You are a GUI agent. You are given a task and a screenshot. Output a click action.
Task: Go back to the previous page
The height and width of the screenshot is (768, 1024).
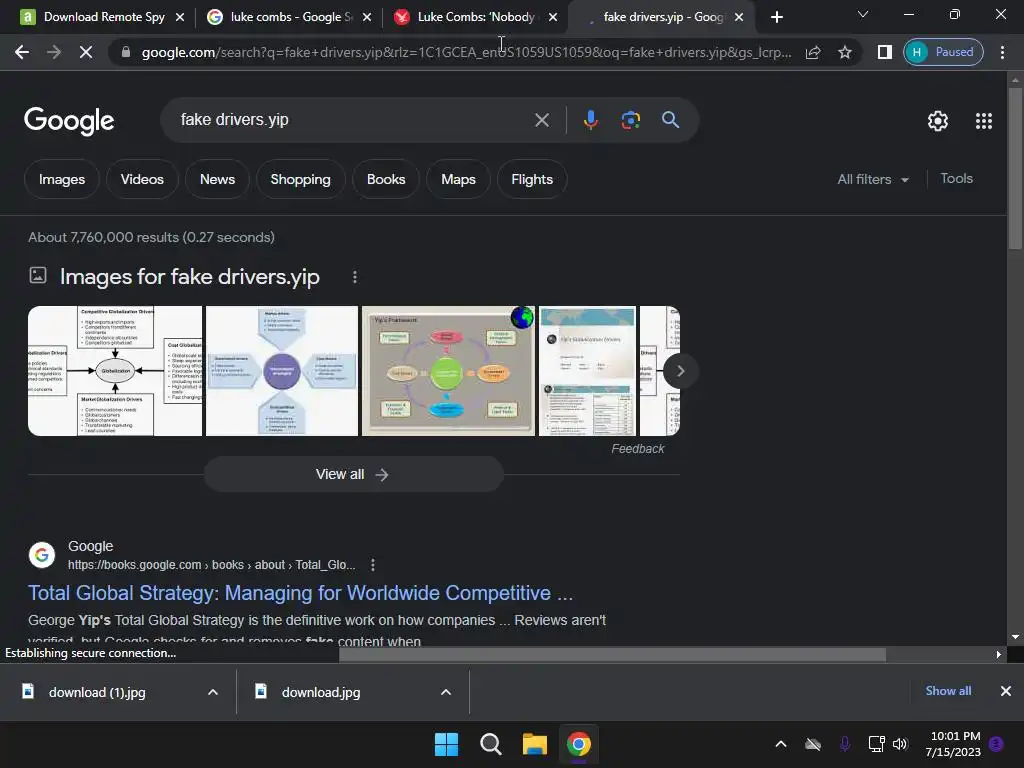pos(22,52)
